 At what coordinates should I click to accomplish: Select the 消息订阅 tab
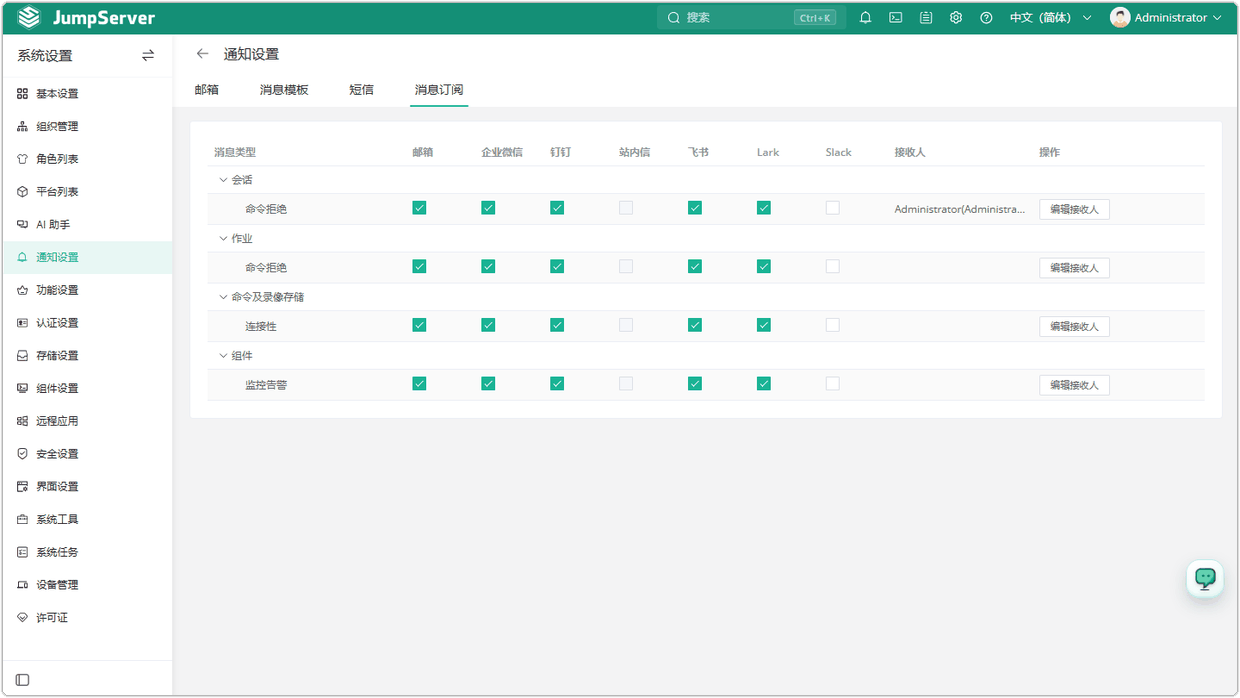(439, 90)
